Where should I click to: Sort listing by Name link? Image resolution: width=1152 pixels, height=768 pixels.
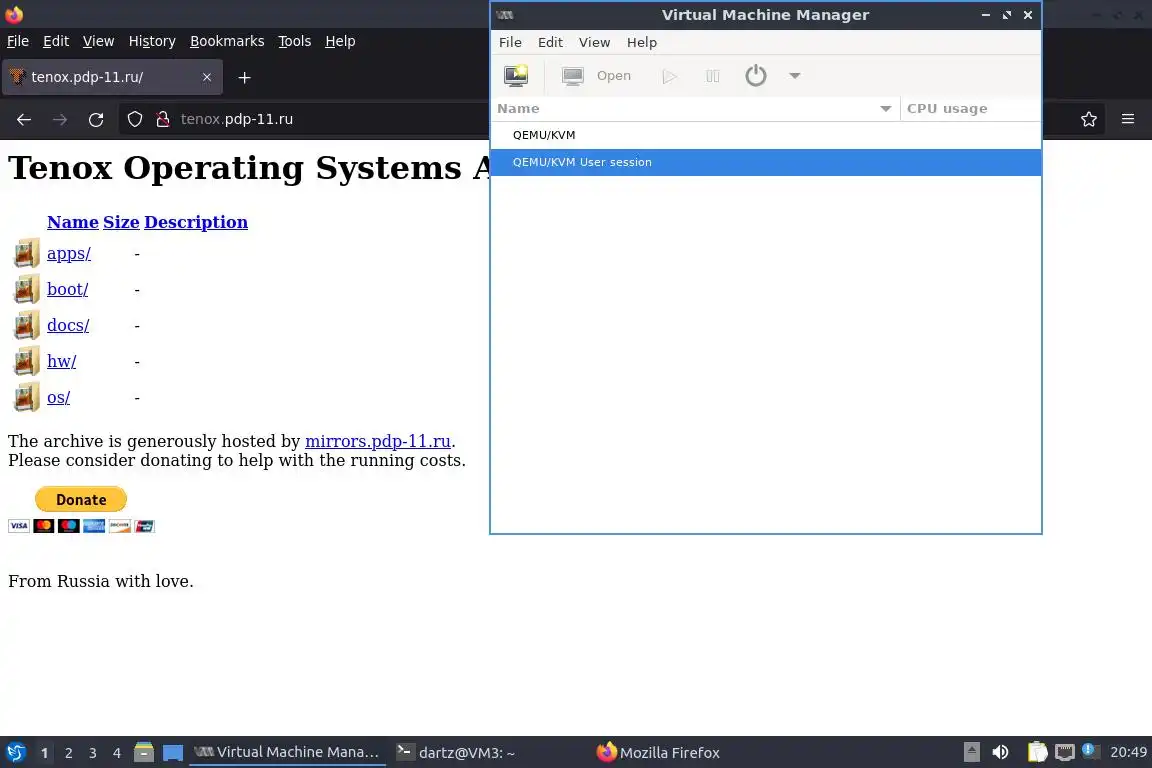coord(73,222)
